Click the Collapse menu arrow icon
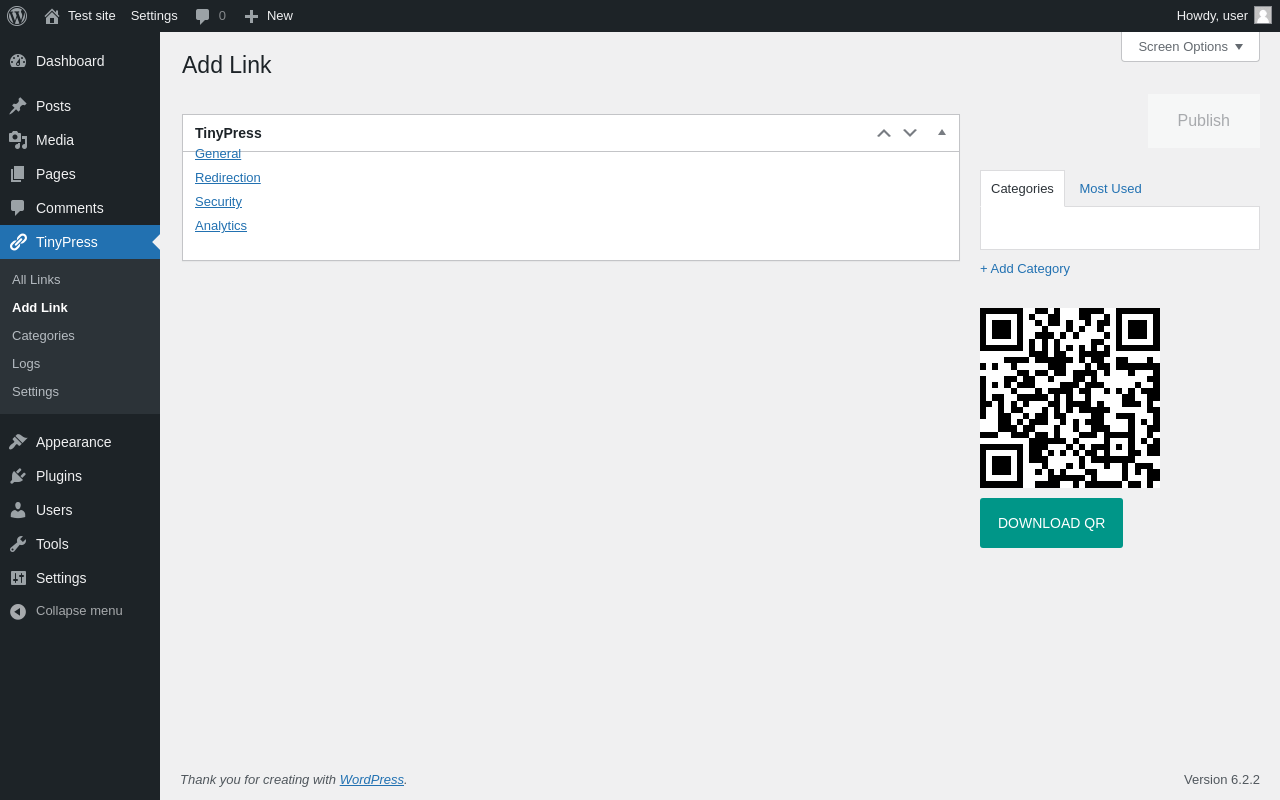1280x800 pixels. tap(18, 611)
